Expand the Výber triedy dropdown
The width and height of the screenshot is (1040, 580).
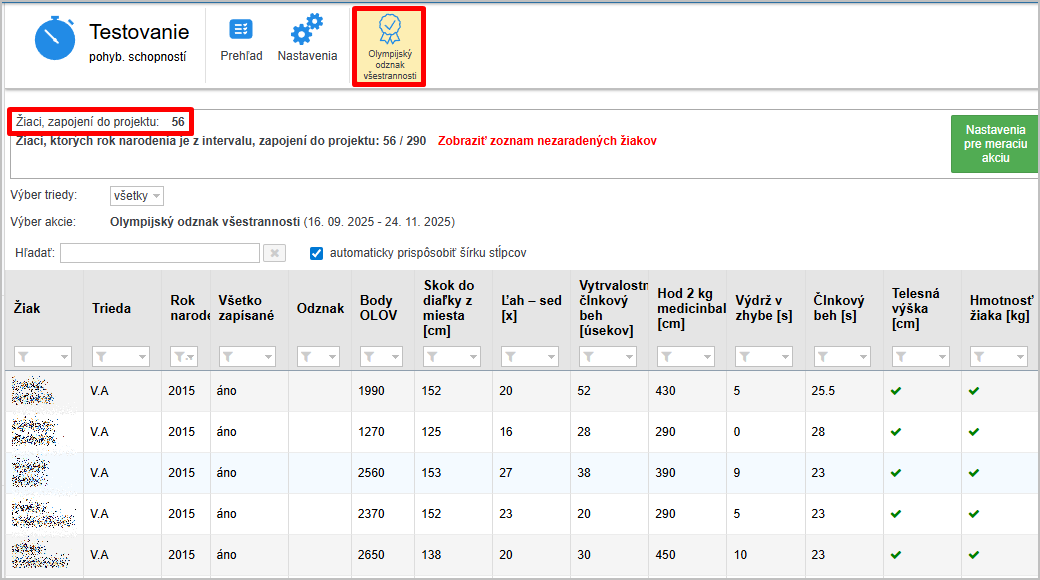pyautogui.click(x=137, y=196)
